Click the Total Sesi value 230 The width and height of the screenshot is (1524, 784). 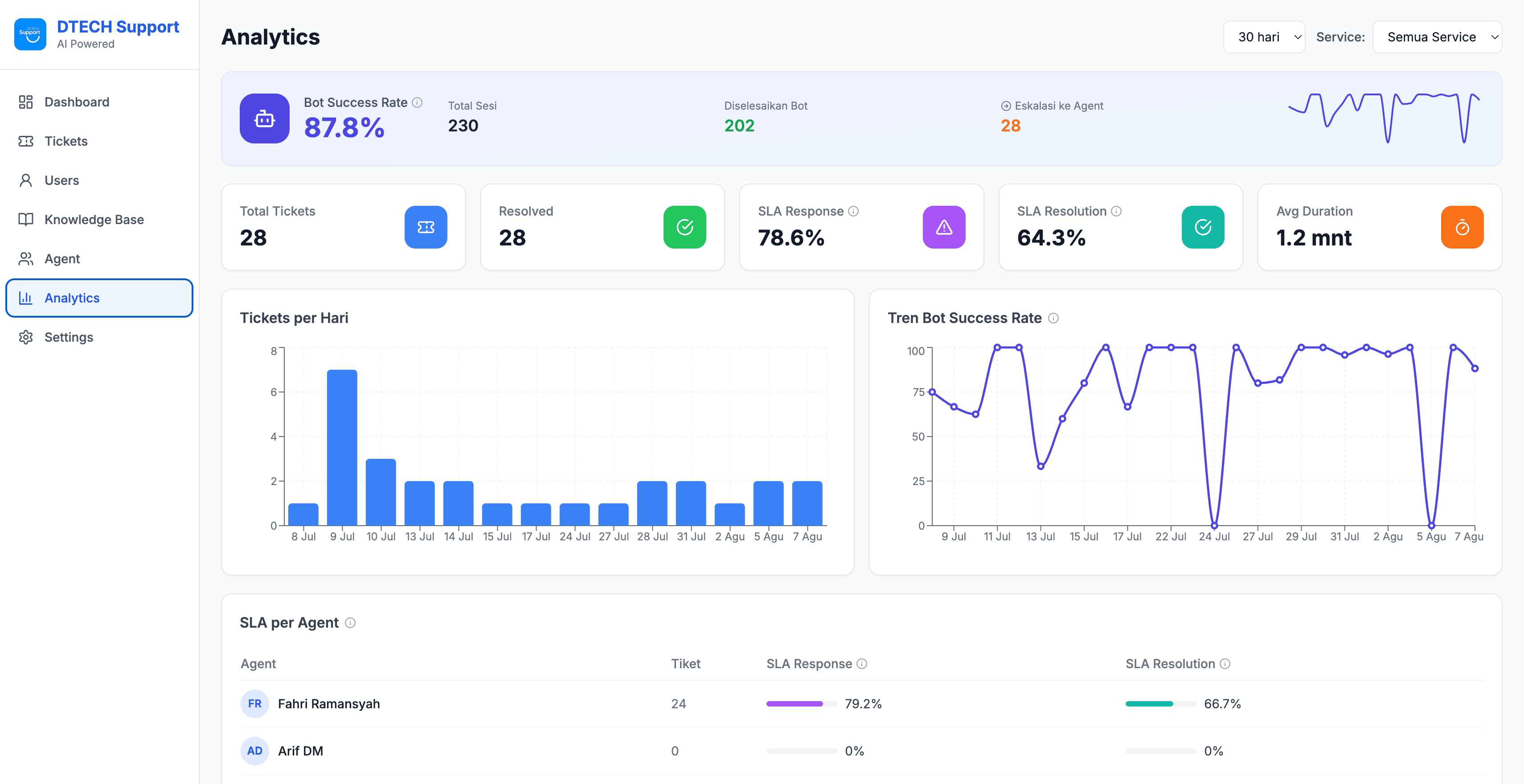pos(463,126)
